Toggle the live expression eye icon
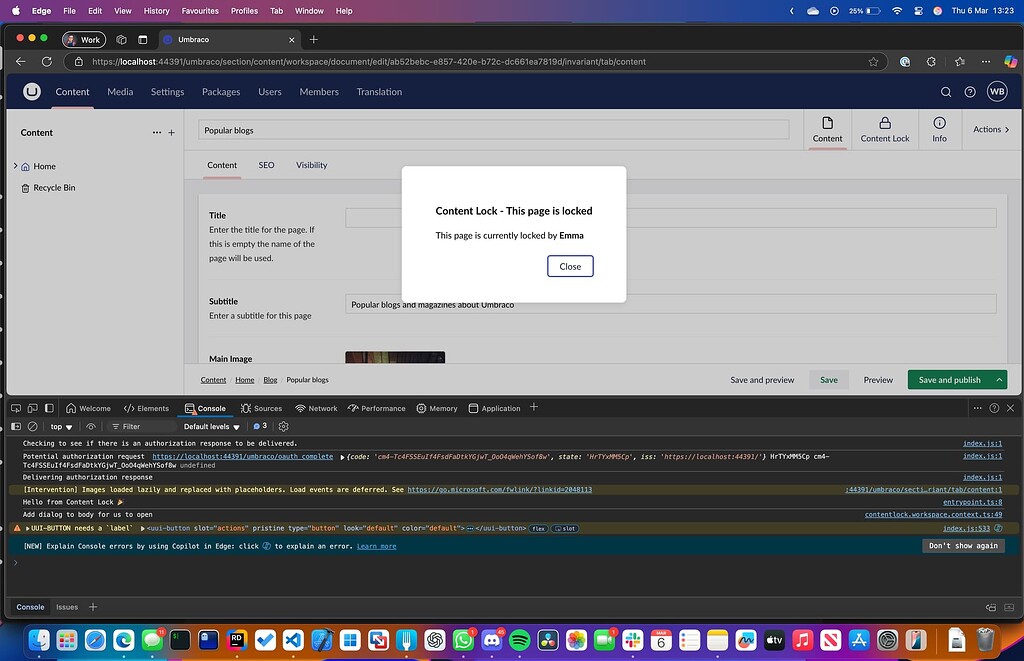 point(89,426)
